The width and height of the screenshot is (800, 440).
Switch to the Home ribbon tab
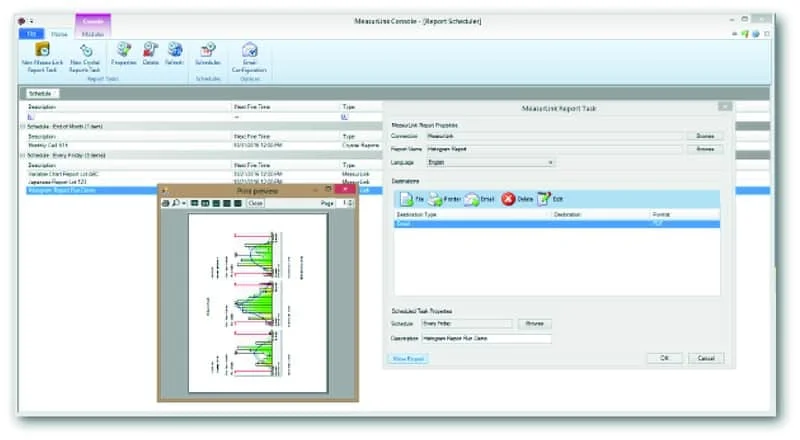coord(59,34)
